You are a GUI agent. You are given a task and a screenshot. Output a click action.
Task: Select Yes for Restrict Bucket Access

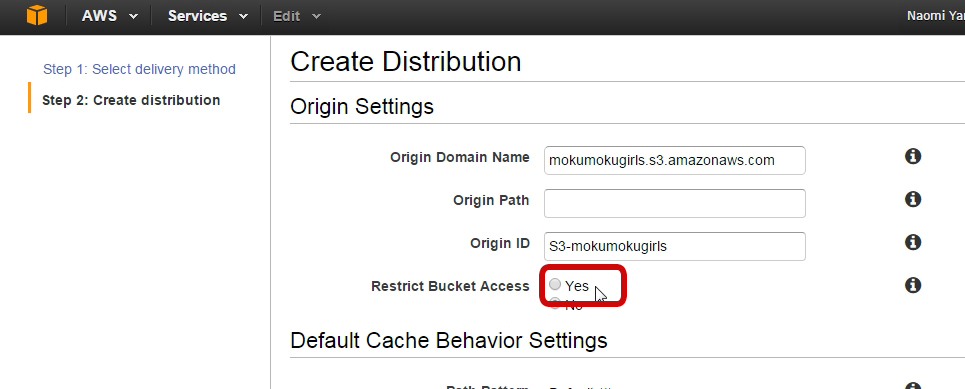tap(555, 284)
